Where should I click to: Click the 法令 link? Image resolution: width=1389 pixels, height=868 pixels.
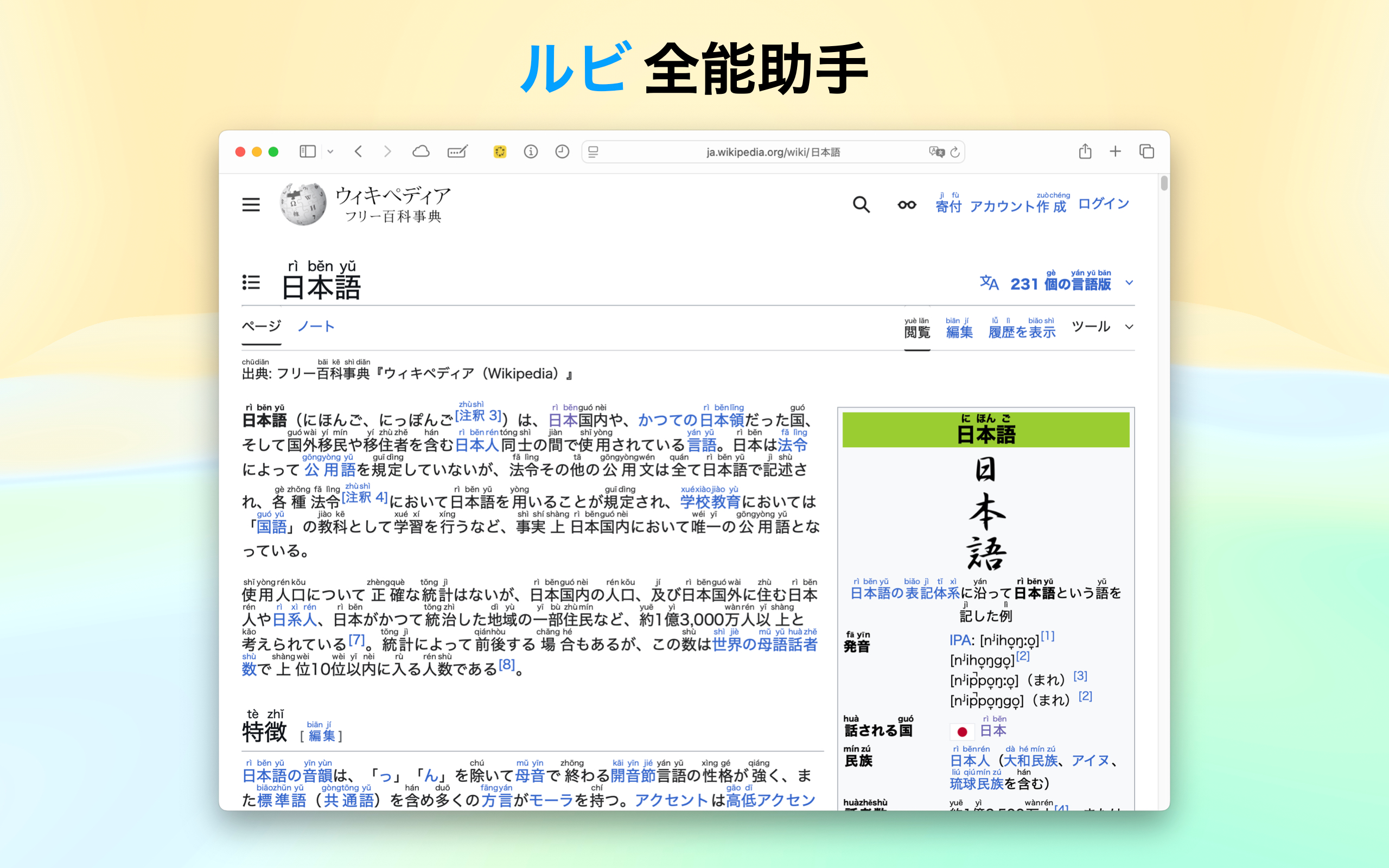[x=793, y=444]
